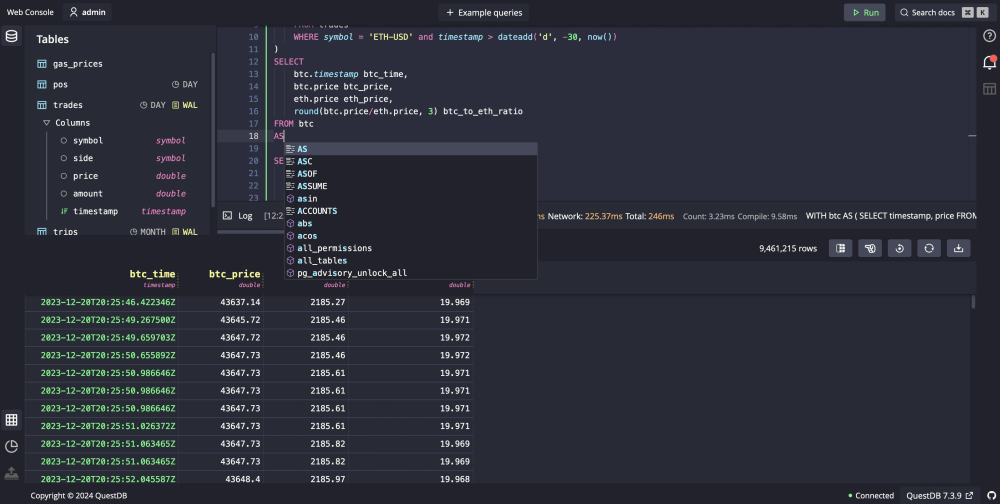Choose ASC from the autocomplete list
Screen dimensions: 1000x504
coord(411,161)
